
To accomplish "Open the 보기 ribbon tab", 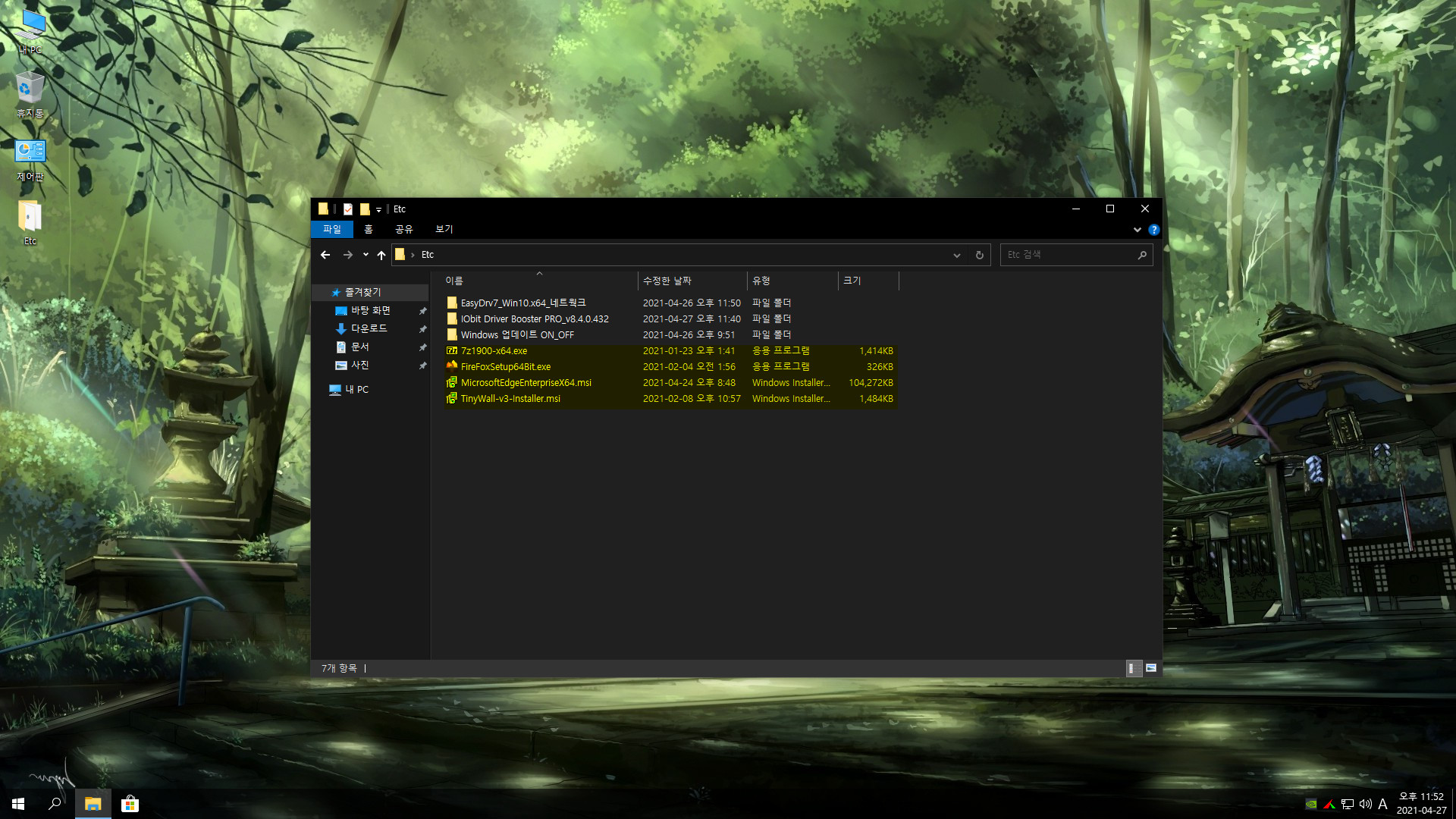I will pos(444,229).
